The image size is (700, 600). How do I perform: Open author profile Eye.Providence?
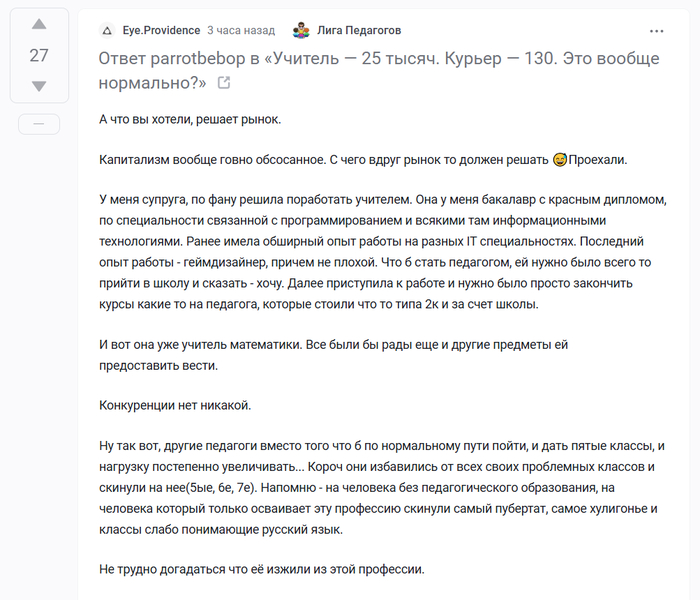click(161, 31)
